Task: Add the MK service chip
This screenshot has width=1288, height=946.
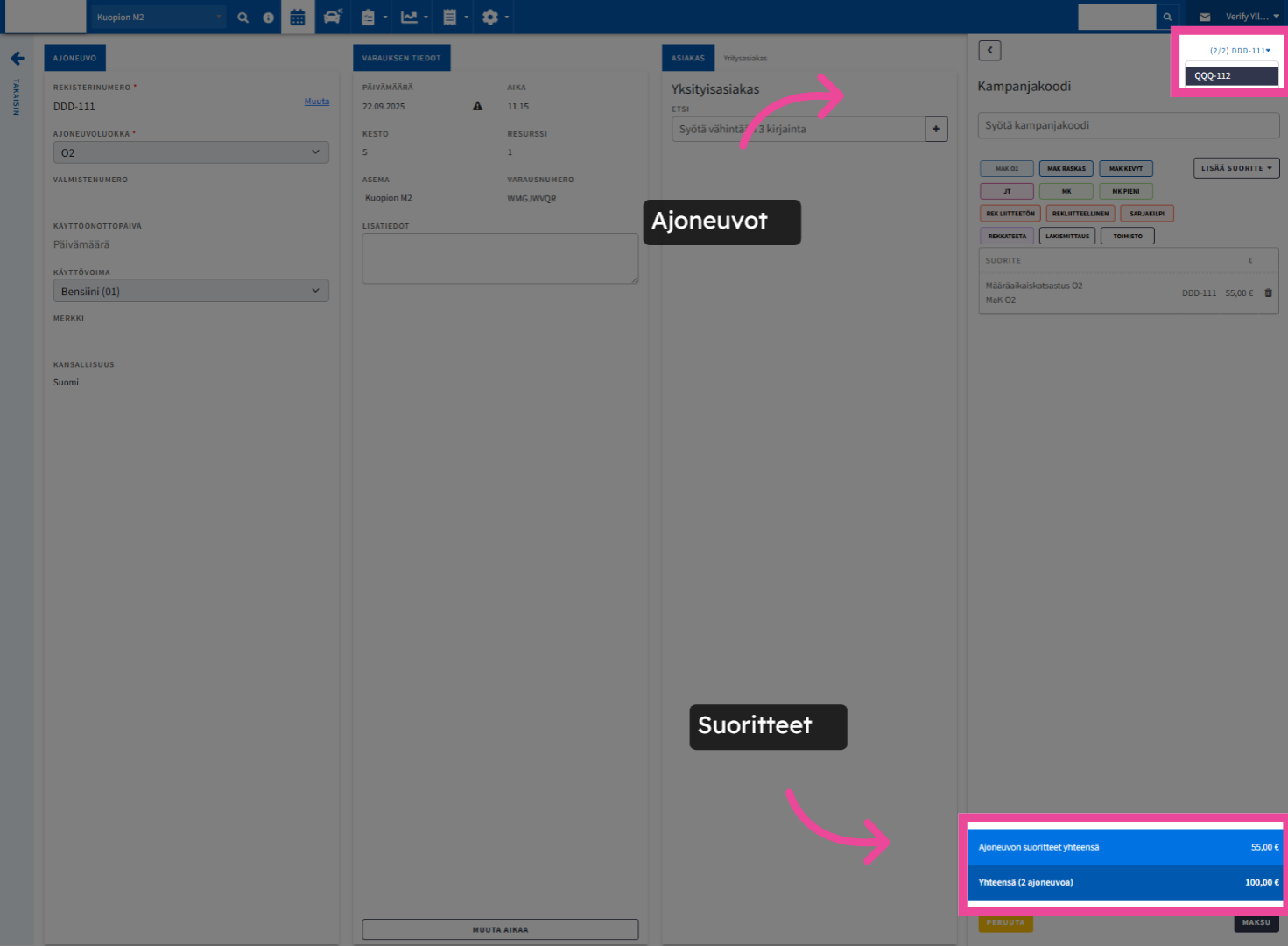Action: [x=1066, y=191]
